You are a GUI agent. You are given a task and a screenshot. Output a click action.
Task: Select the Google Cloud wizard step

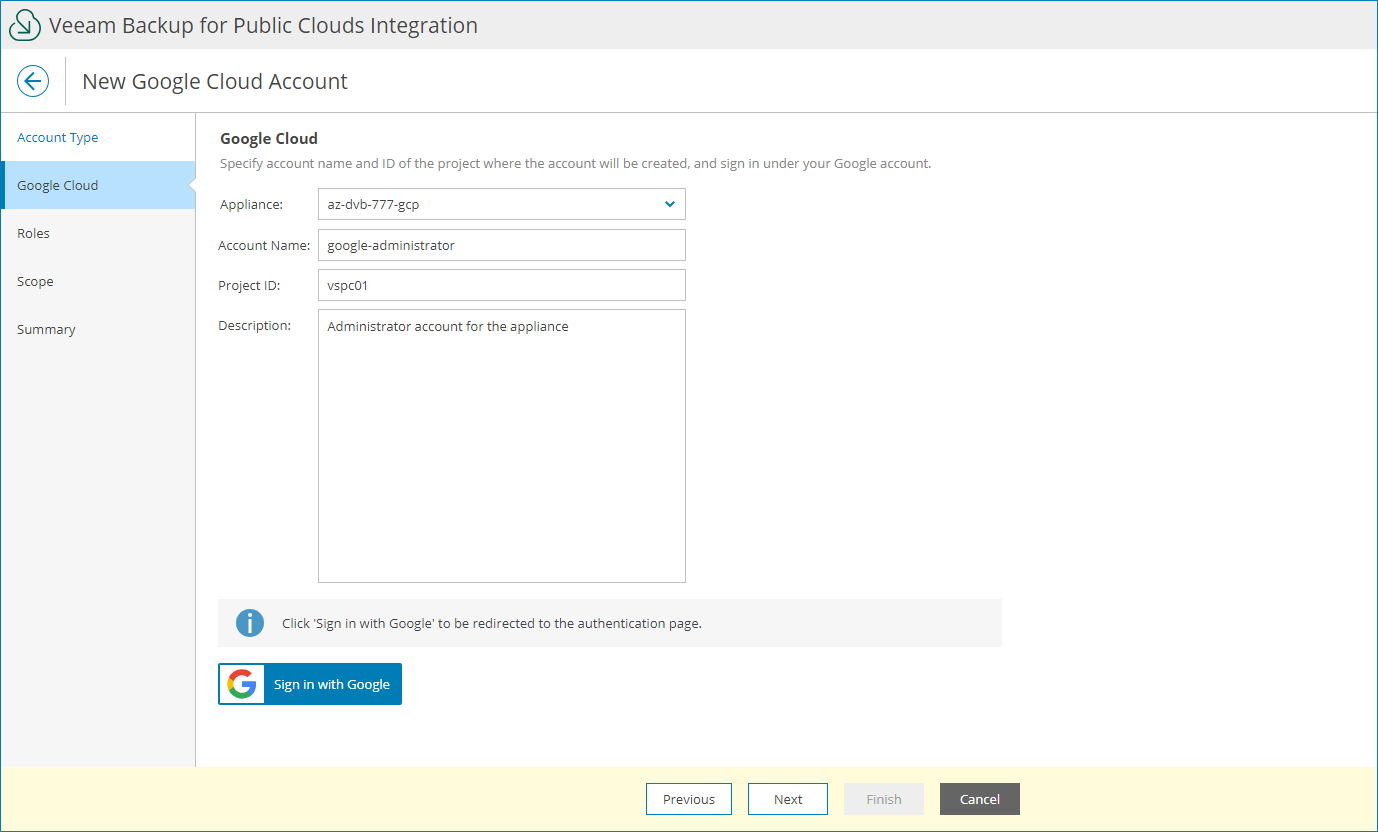pos(58,186)
